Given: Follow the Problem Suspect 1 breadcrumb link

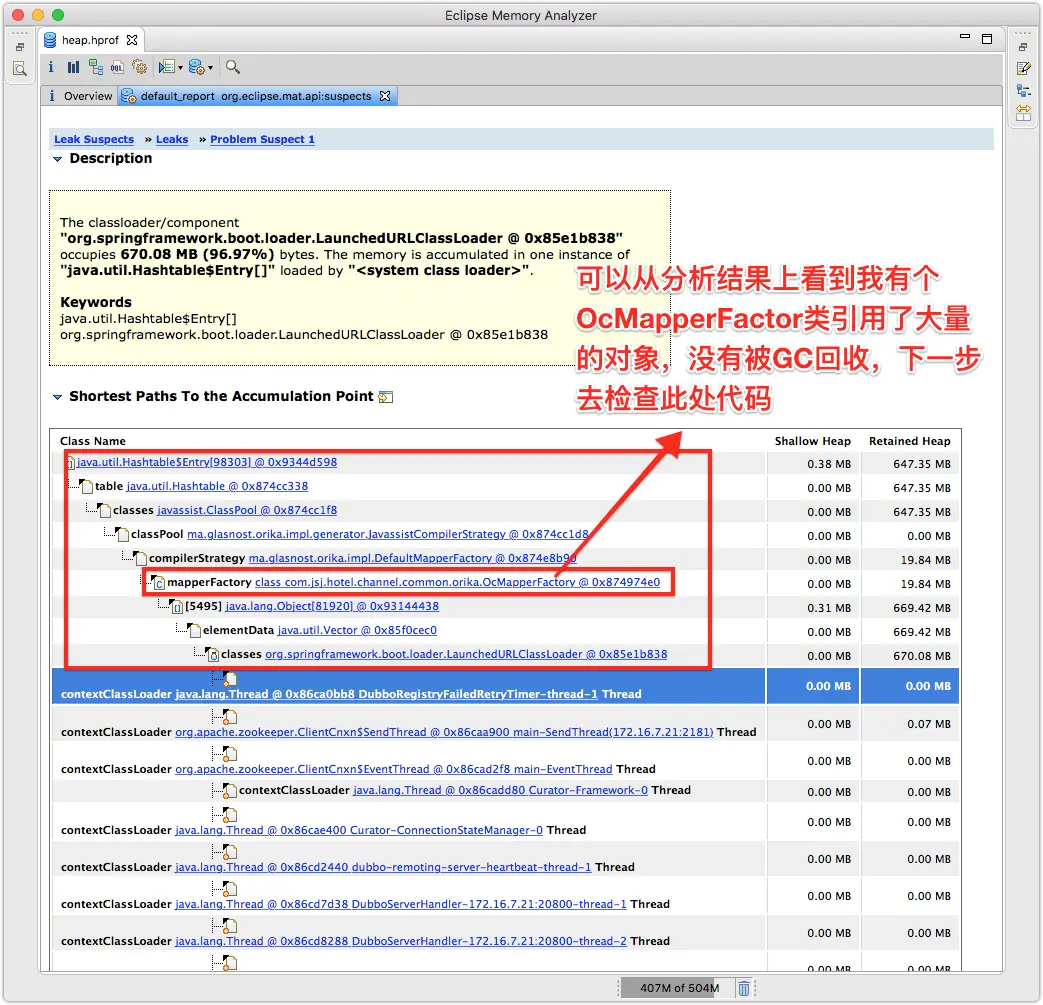Looking at the screenshot, I should [262, 139].
